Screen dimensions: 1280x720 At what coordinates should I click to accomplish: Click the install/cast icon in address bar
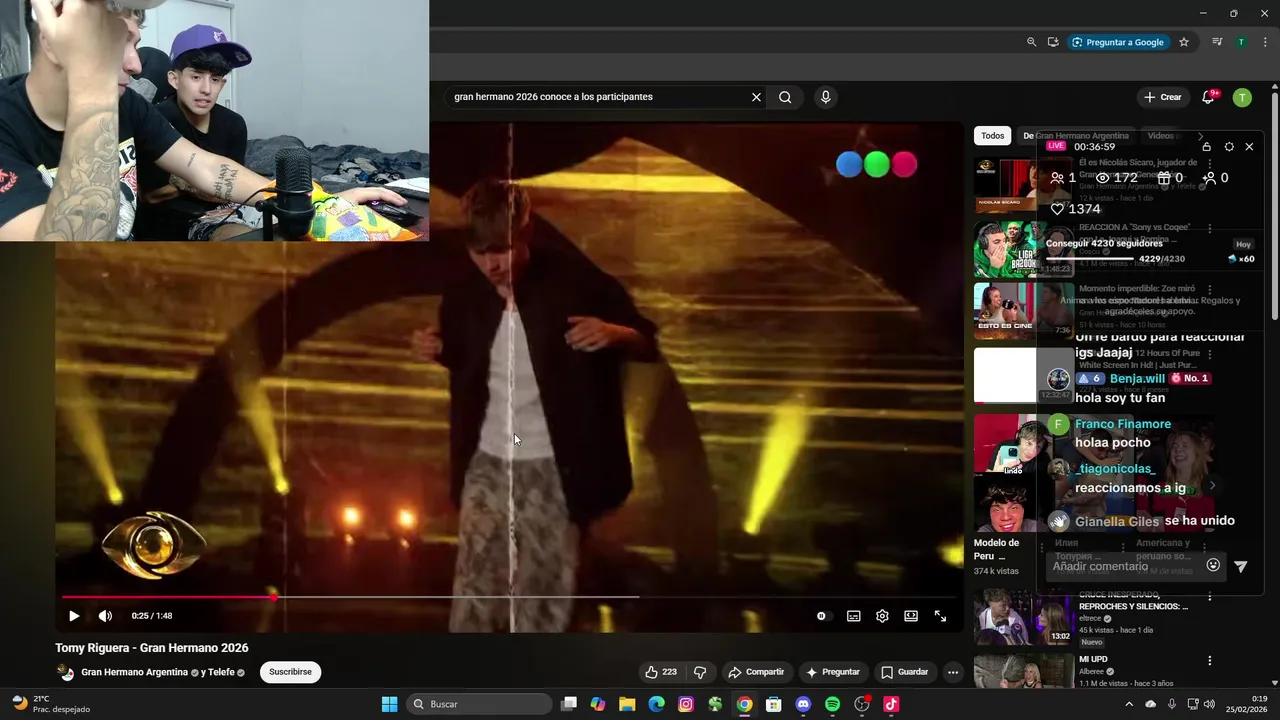pyautogui.click(x=1053, y=42)
